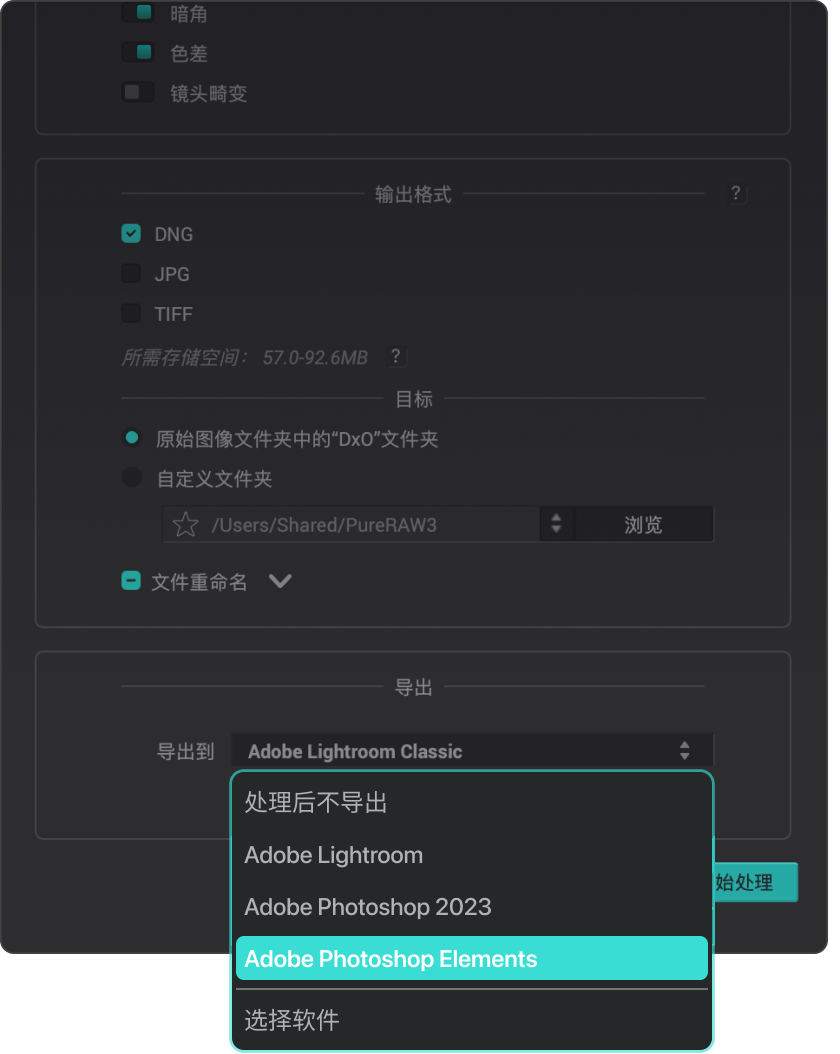
Task: Open the 导出到 Adobe Lightroom Classic dropdown
Action: click(472, 751)
